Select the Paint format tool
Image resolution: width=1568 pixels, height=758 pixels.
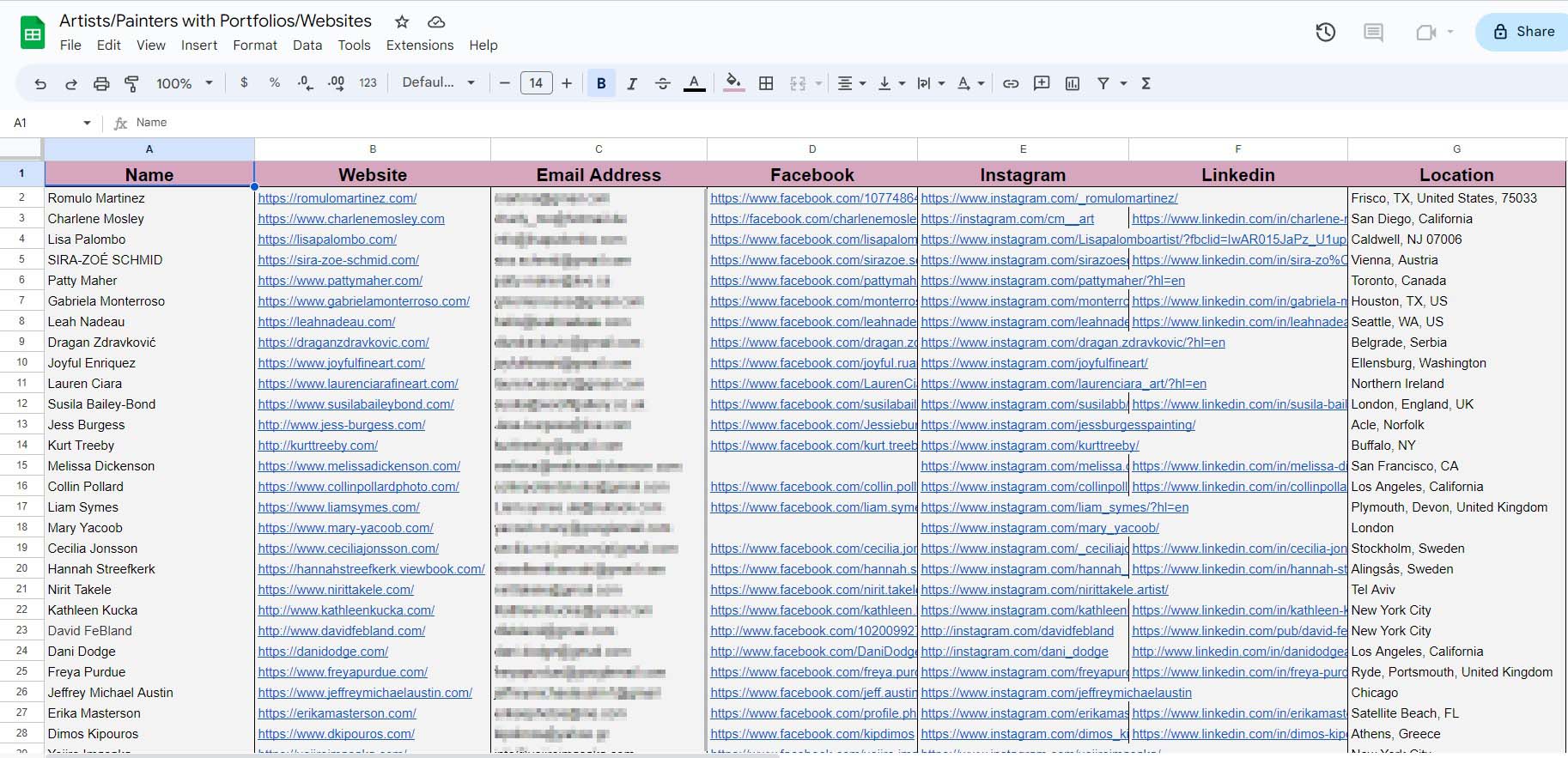click(132, 83)
